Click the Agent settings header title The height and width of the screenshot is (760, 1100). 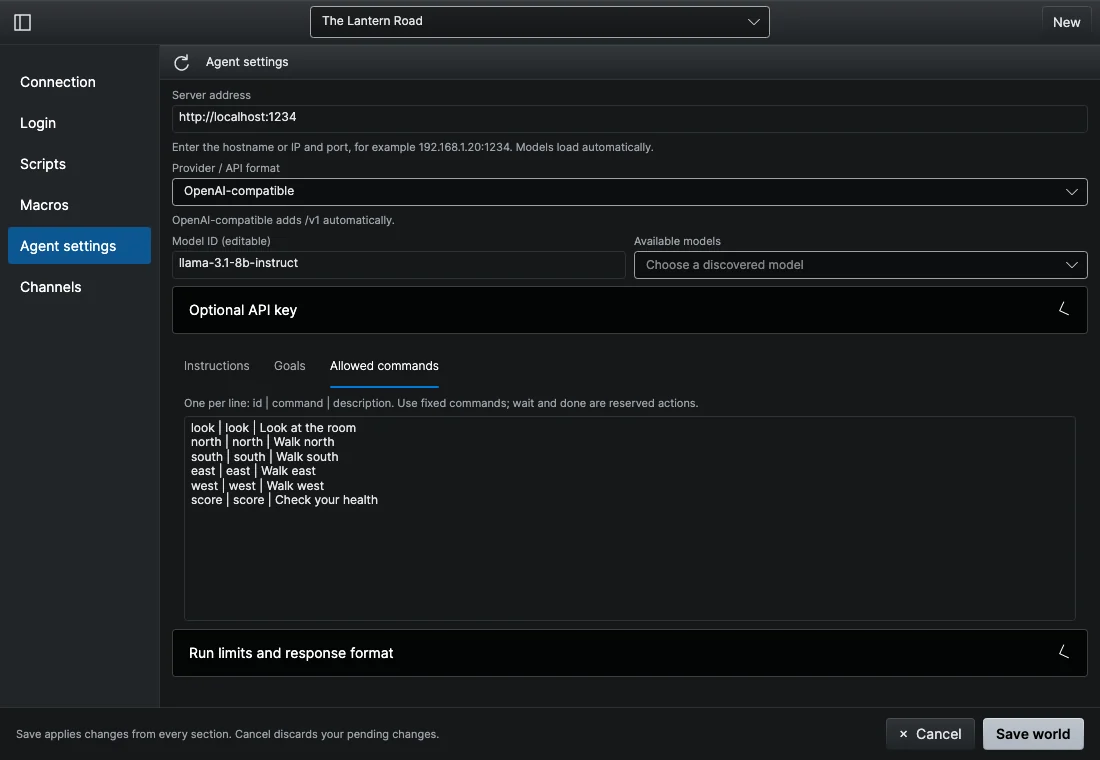247,62
